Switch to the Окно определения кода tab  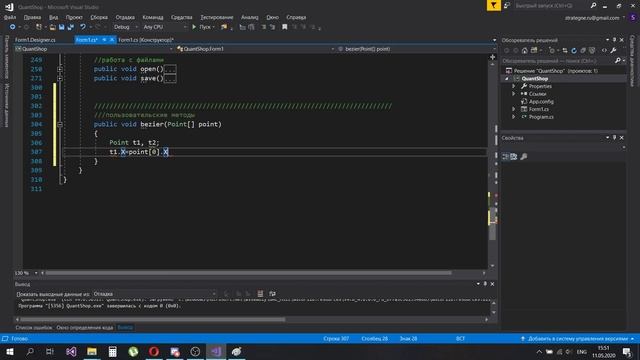84,328
